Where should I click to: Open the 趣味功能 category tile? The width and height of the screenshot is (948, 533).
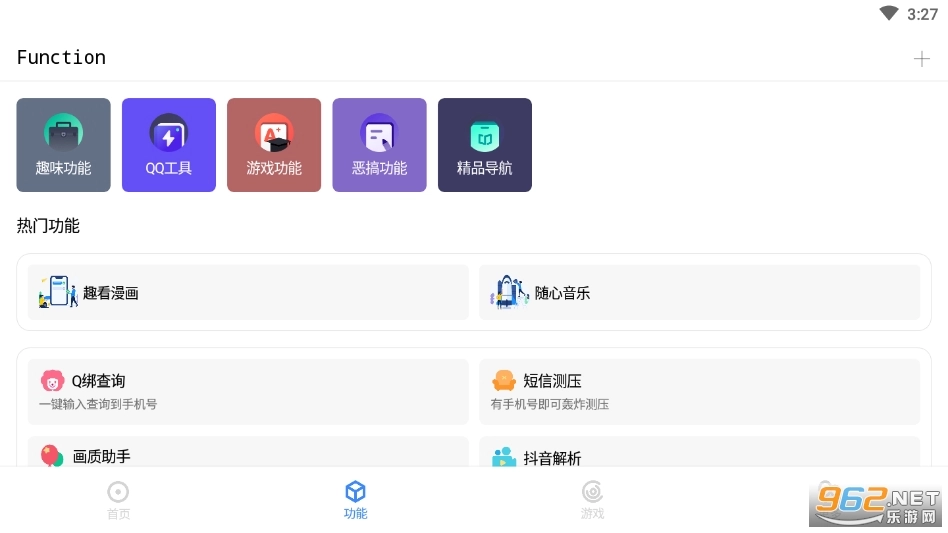coord(64,145)
